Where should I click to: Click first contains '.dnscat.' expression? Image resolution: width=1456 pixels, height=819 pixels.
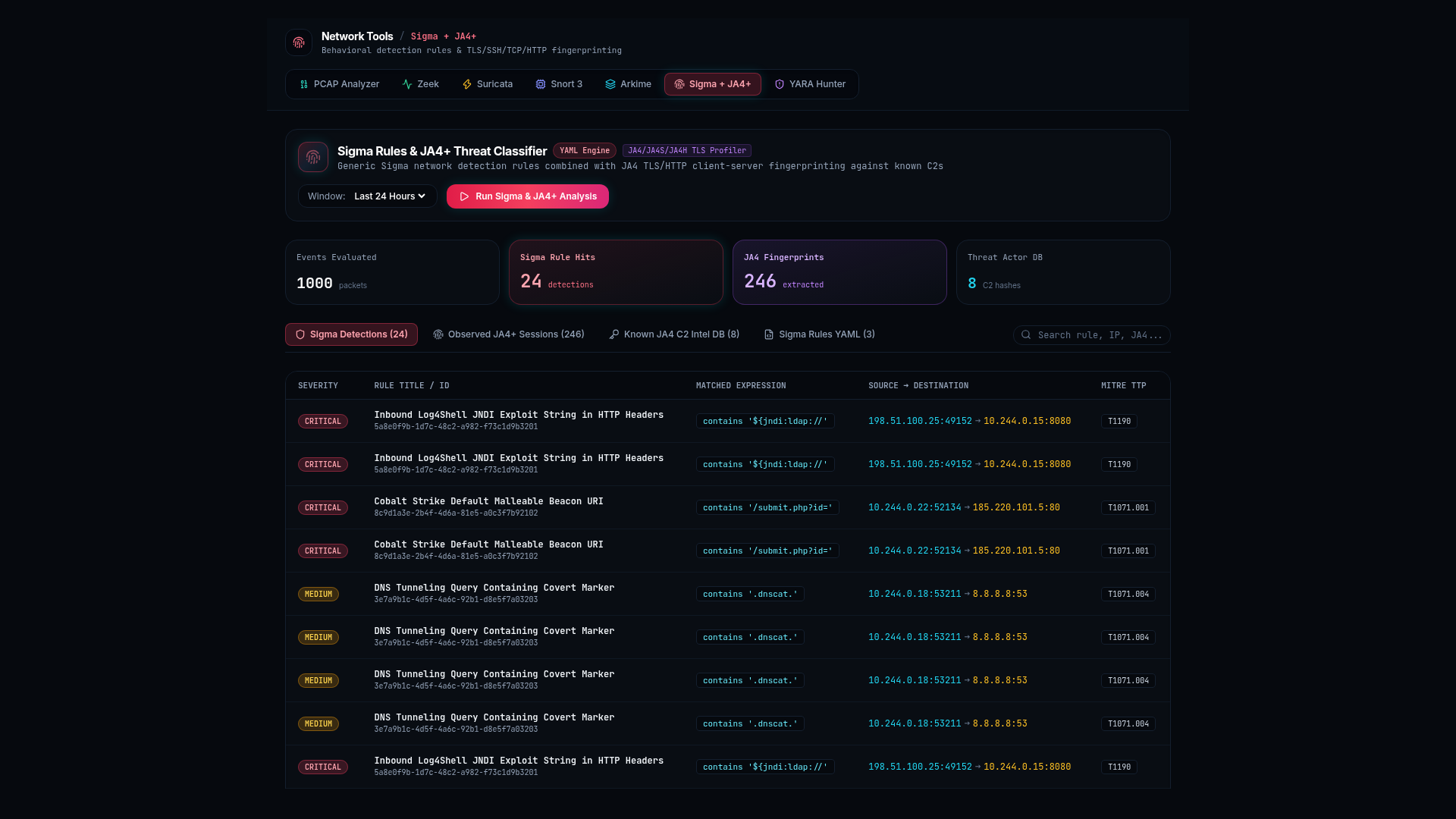[x=750, y=595]
